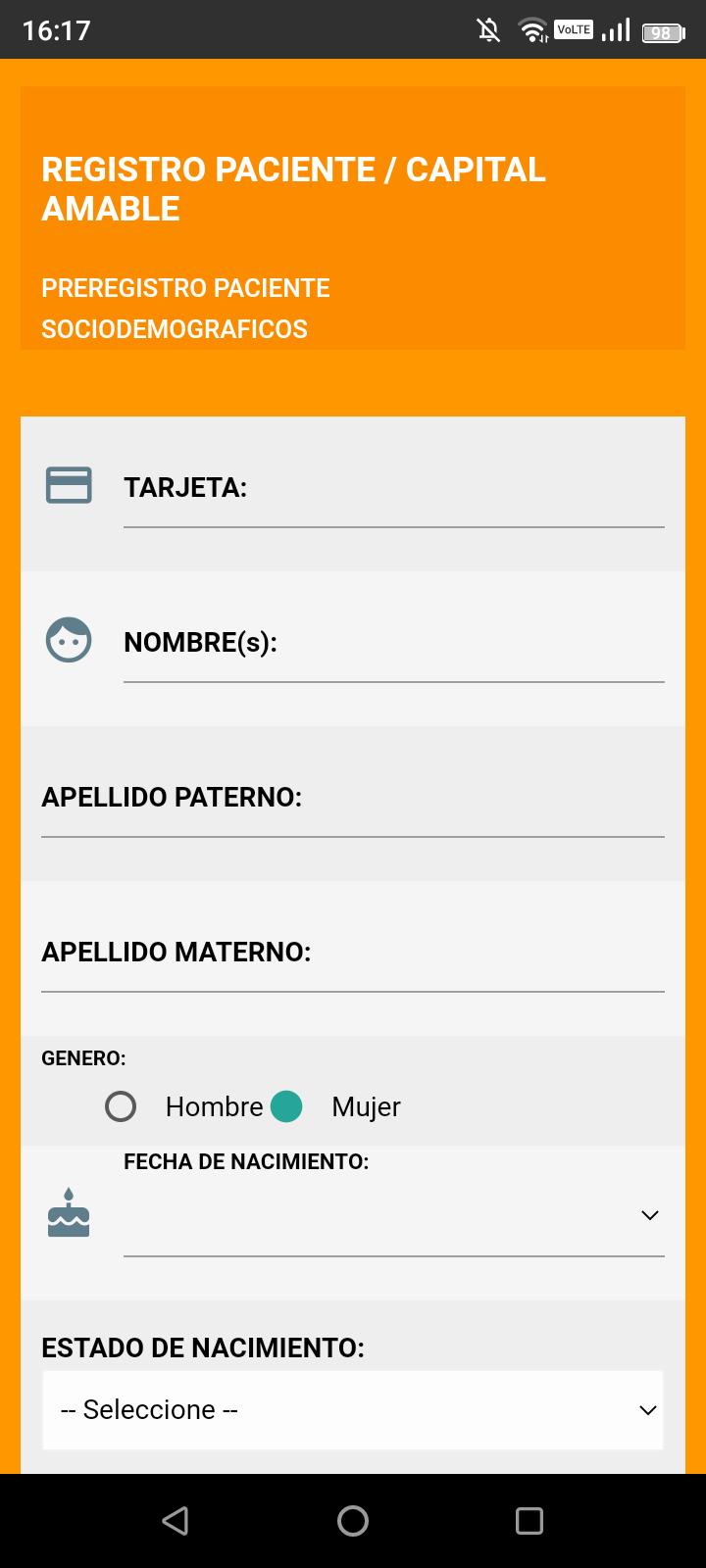Screen dimensions: 706x1568
Task: Choose the Hombre gender label
Action: coord(215,1106)
